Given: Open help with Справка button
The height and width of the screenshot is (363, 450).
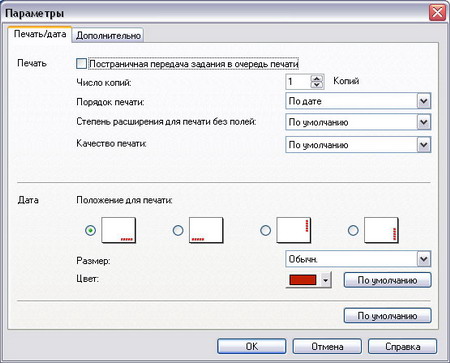Looking at the screenshot, I should (x=402, y=346).
